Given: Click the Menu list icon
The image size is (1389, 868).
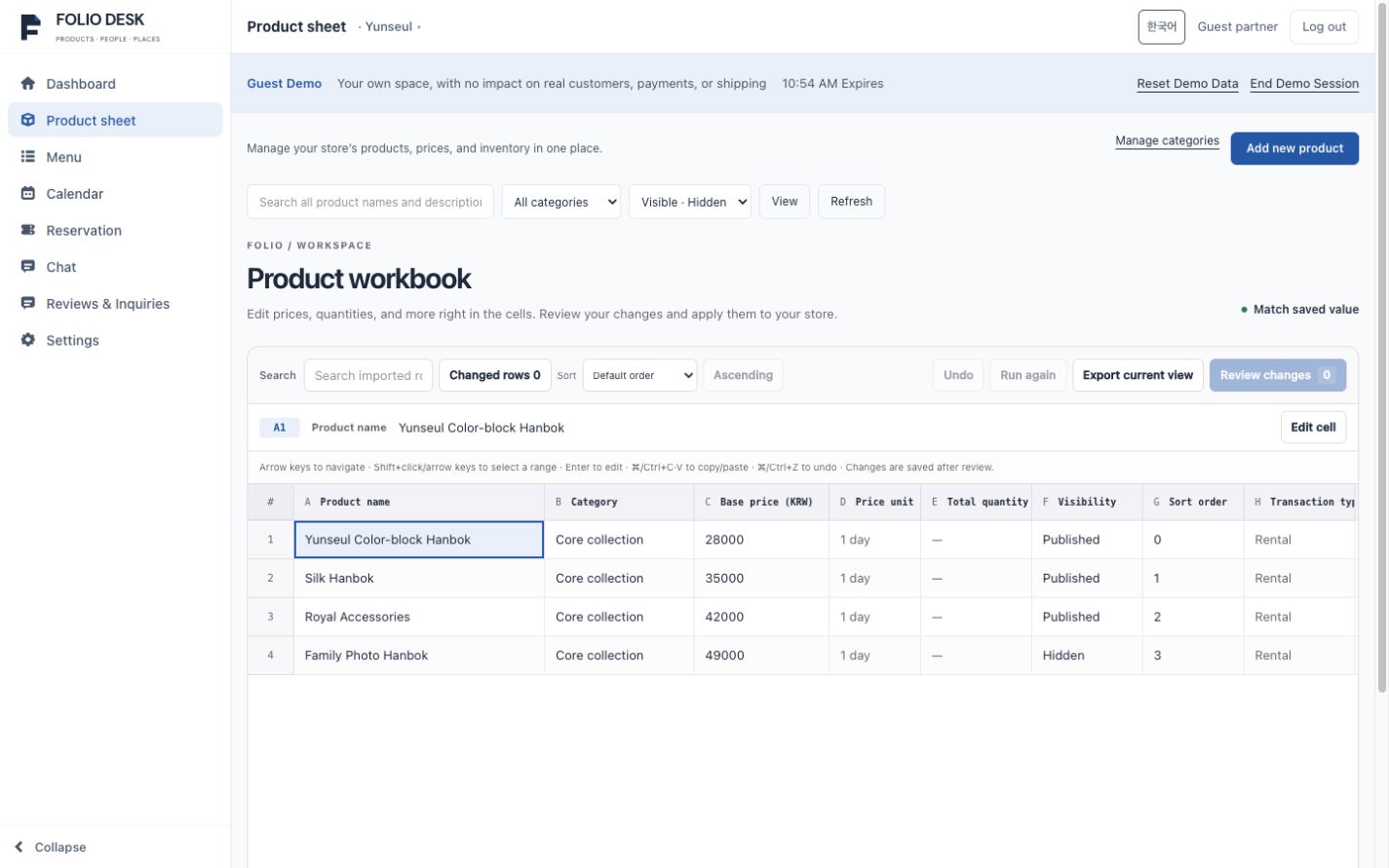Looking at the screenshot, I should (x=27, y=157).
